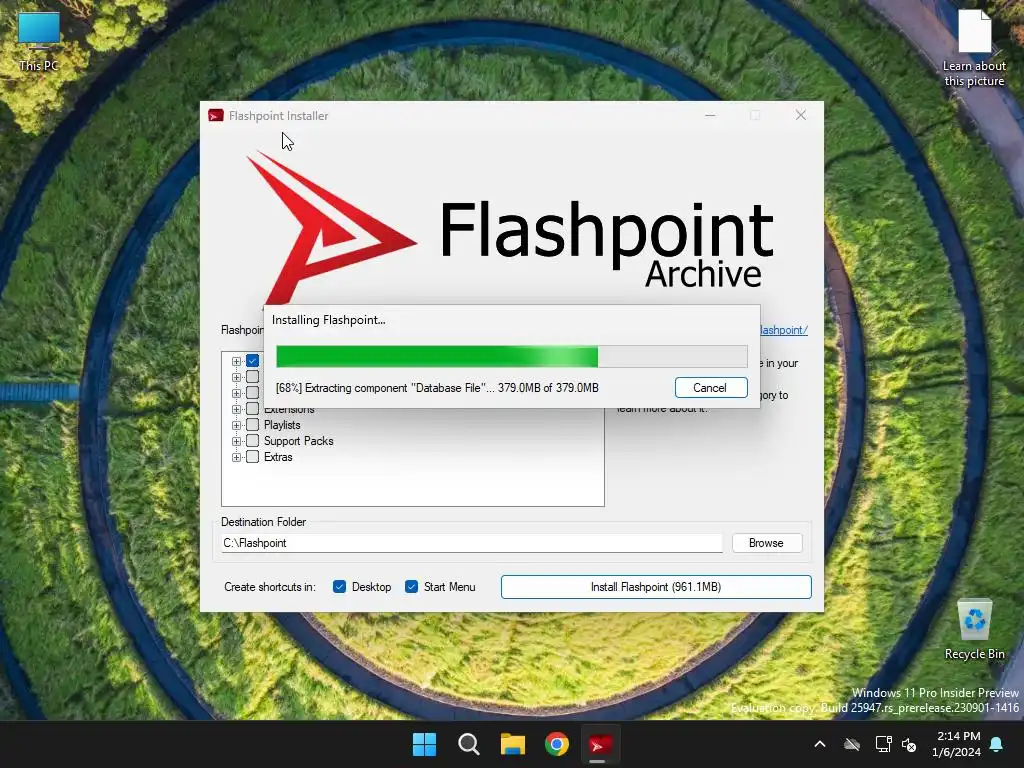
Task: Click the Flashpoint Installer taskbar icon
Action: click(x=600, y=744)
